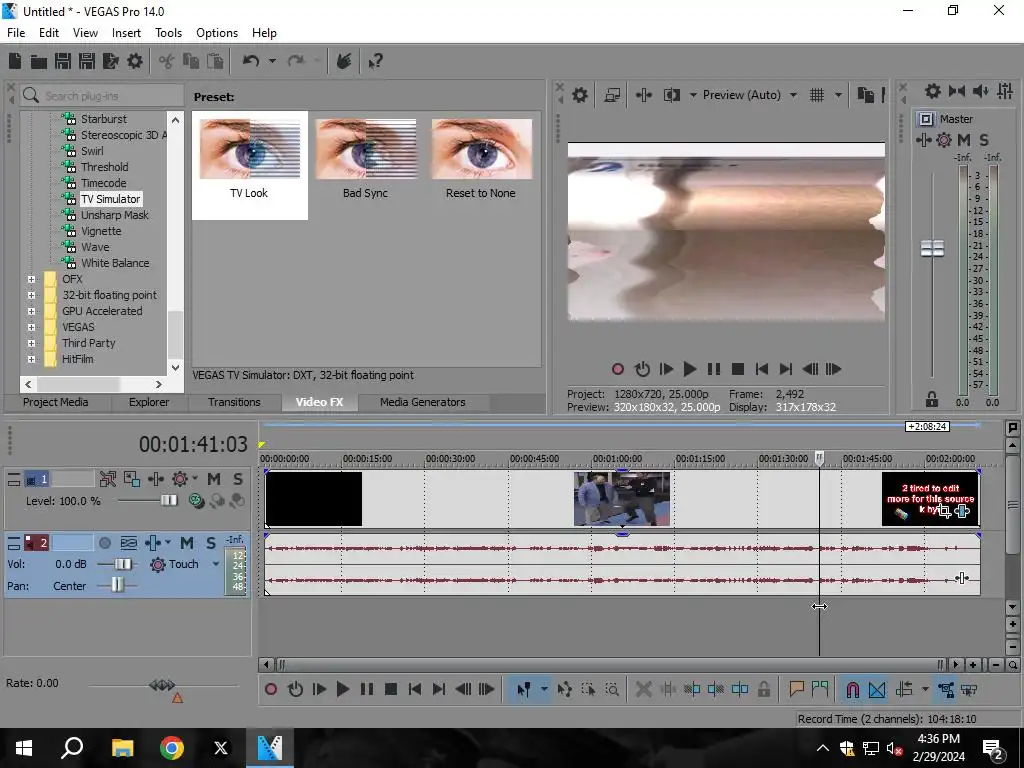Select the Reset to None preset
Image resolution: width=1024 pixels, height=768 pixels.
(481, 160)
